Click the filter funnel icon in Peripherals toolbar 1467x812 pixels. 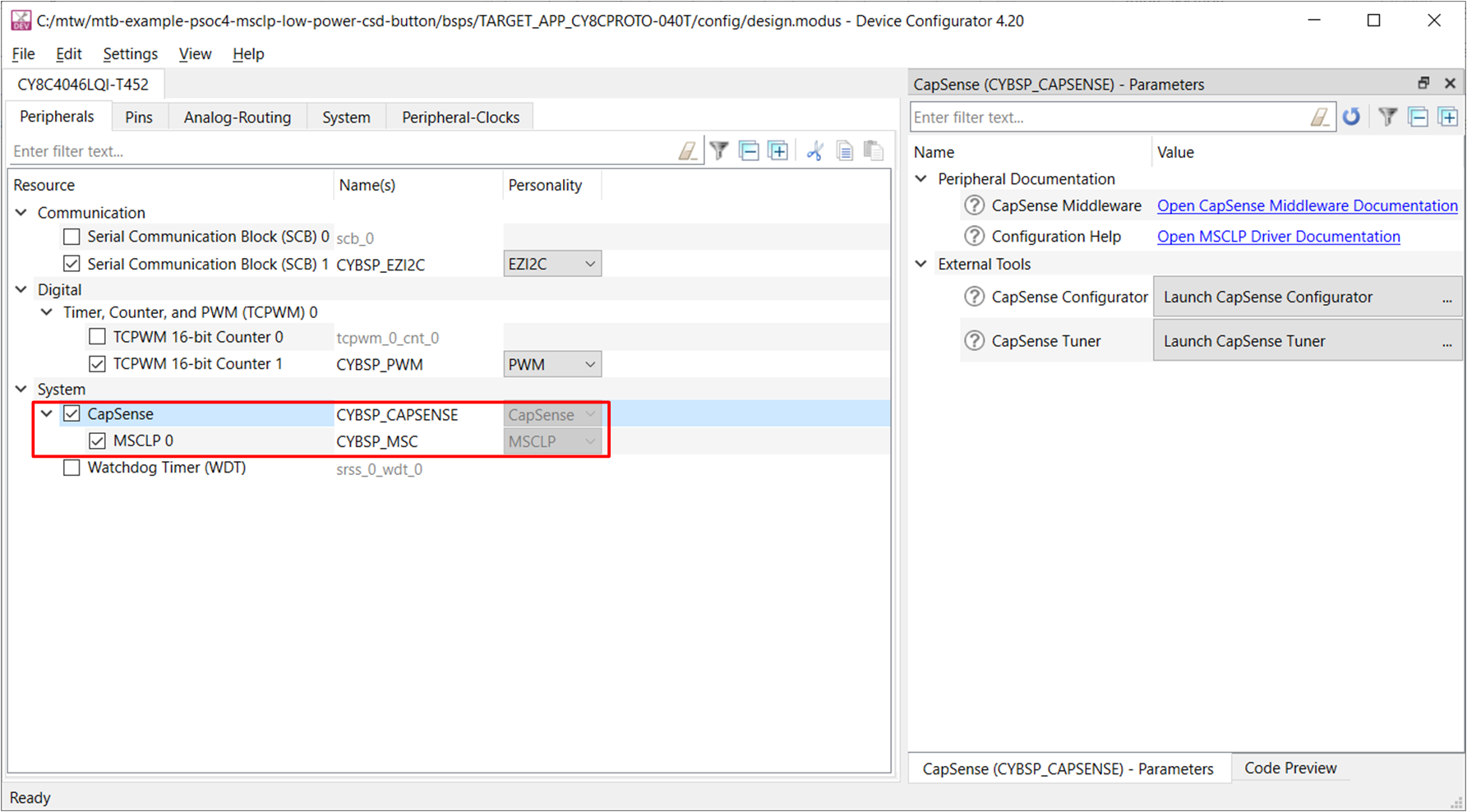tap(719, 150)
